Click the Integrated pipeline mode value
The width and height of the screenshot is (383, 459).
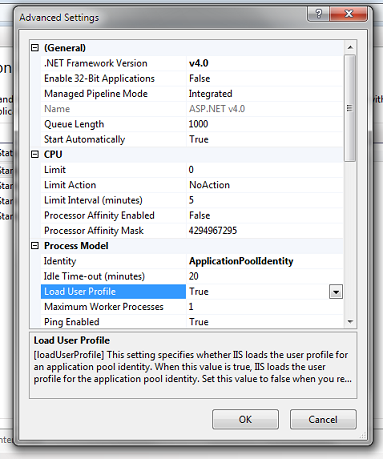pos(211,94)
